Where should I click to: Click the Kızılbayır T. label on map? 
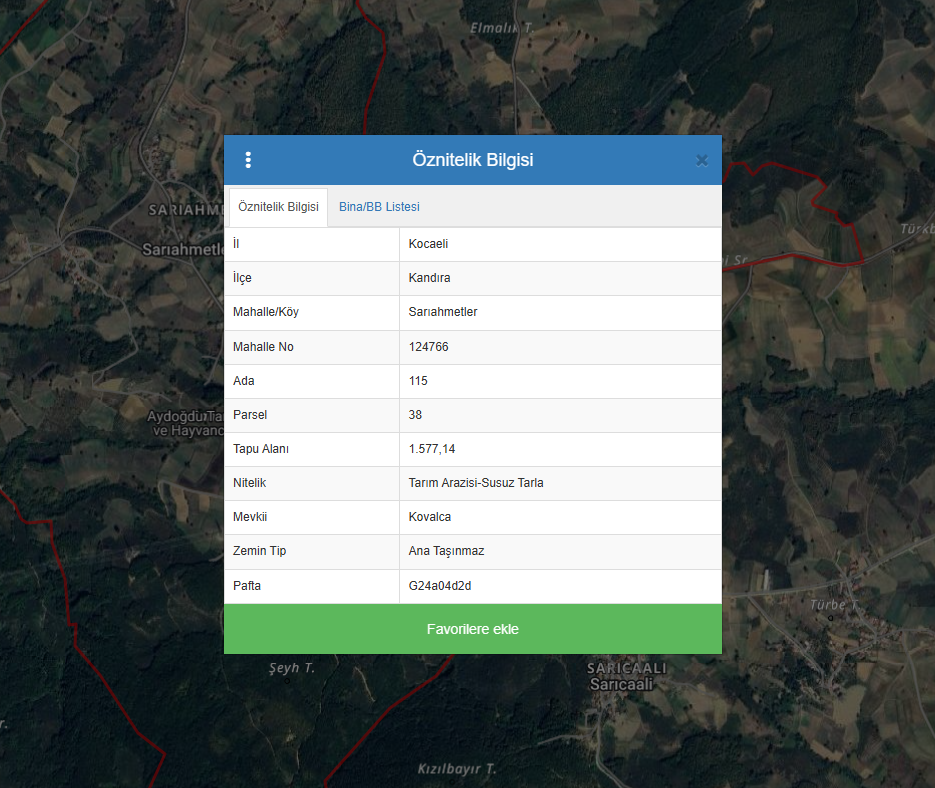pyautogui.click(x=456, y=769)
